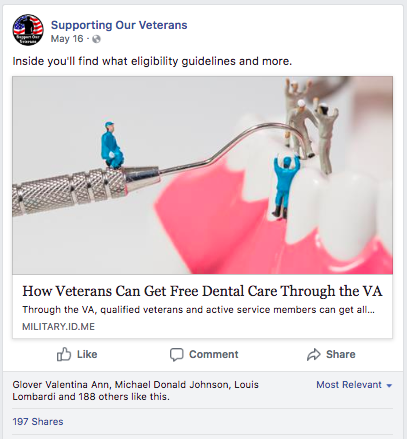Image resolution: width=407 pixels, height=439 pixels.
Task: Open the Supporting Our Veterans profile picture
Action: 28,30
